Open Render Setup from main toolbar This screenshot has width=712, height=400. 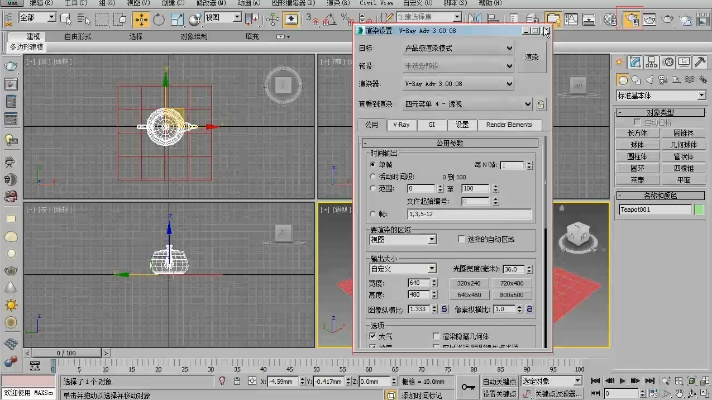tap(632, 18)
